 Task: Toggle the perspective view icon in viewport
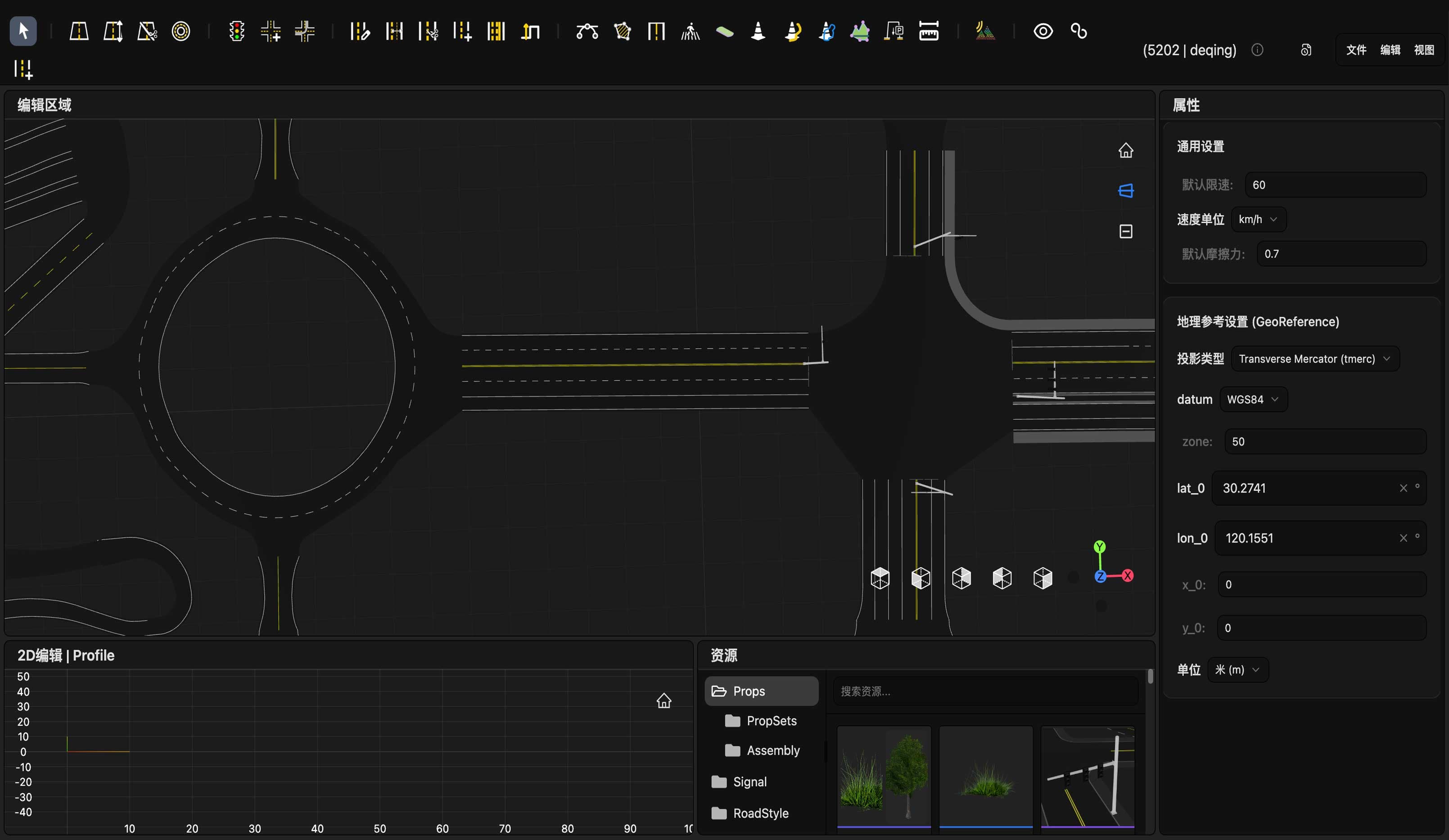tap(1125, 191)
